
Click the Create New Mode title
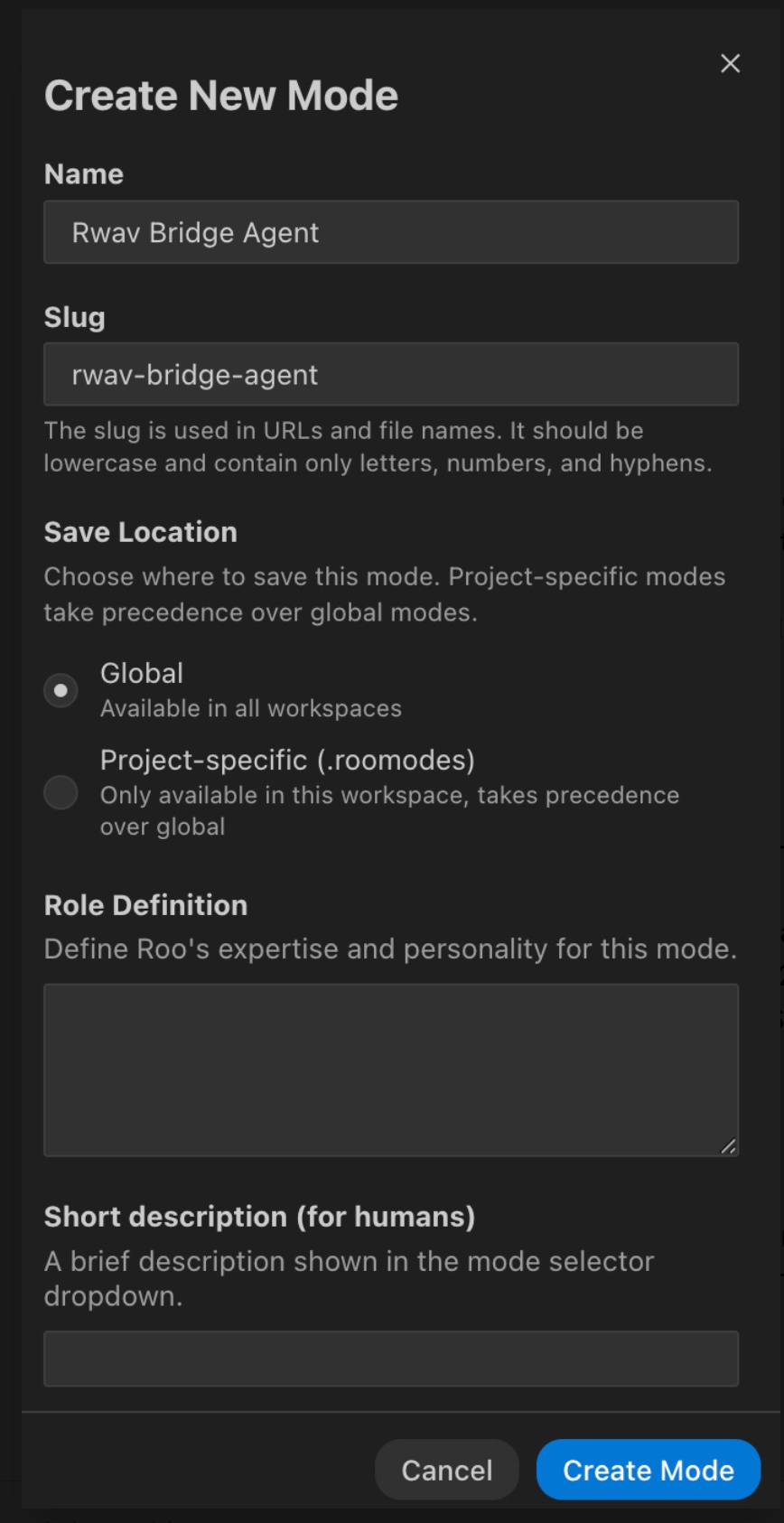tap(221, 94)
